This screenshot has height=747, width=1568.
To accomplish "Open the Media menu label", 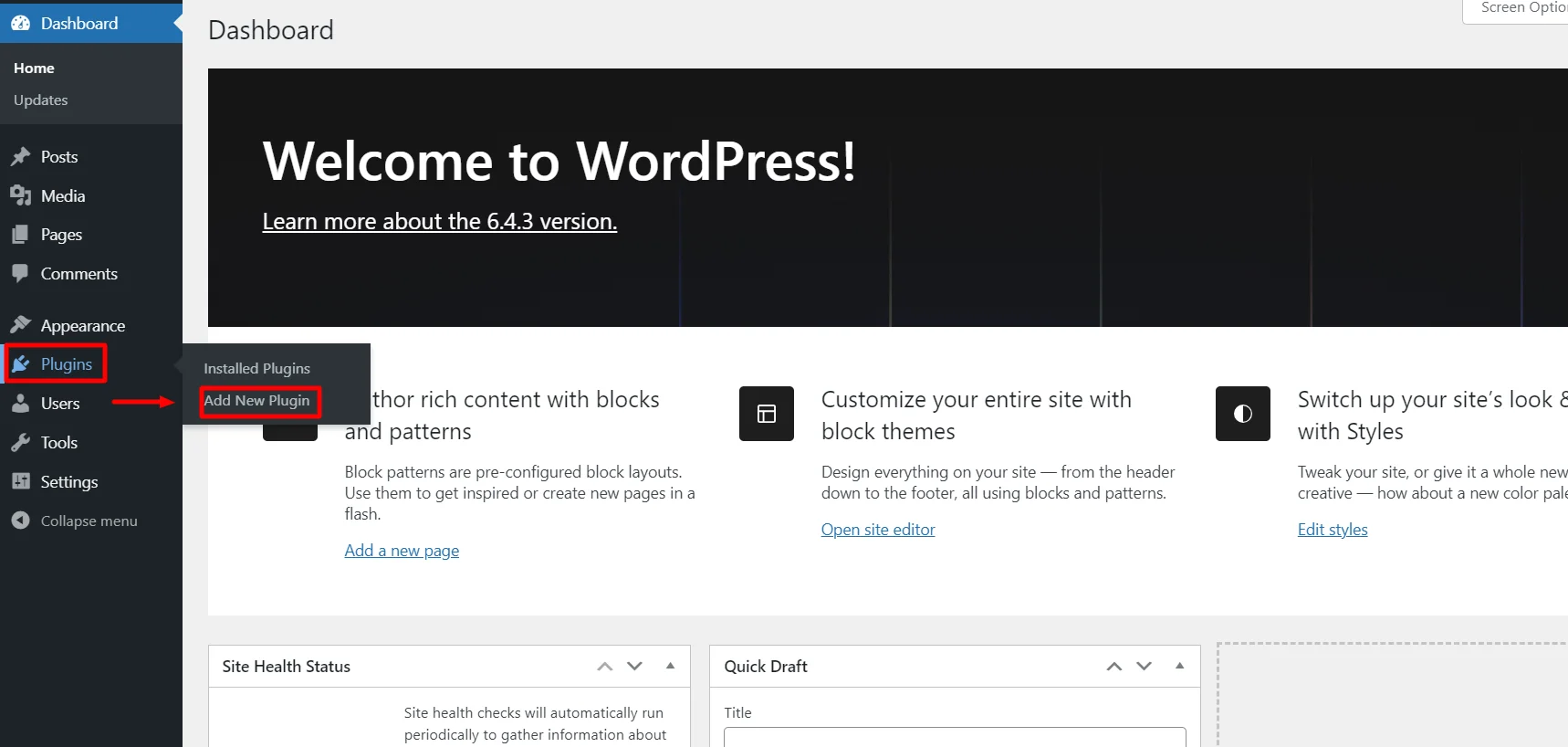I will 63,196.
